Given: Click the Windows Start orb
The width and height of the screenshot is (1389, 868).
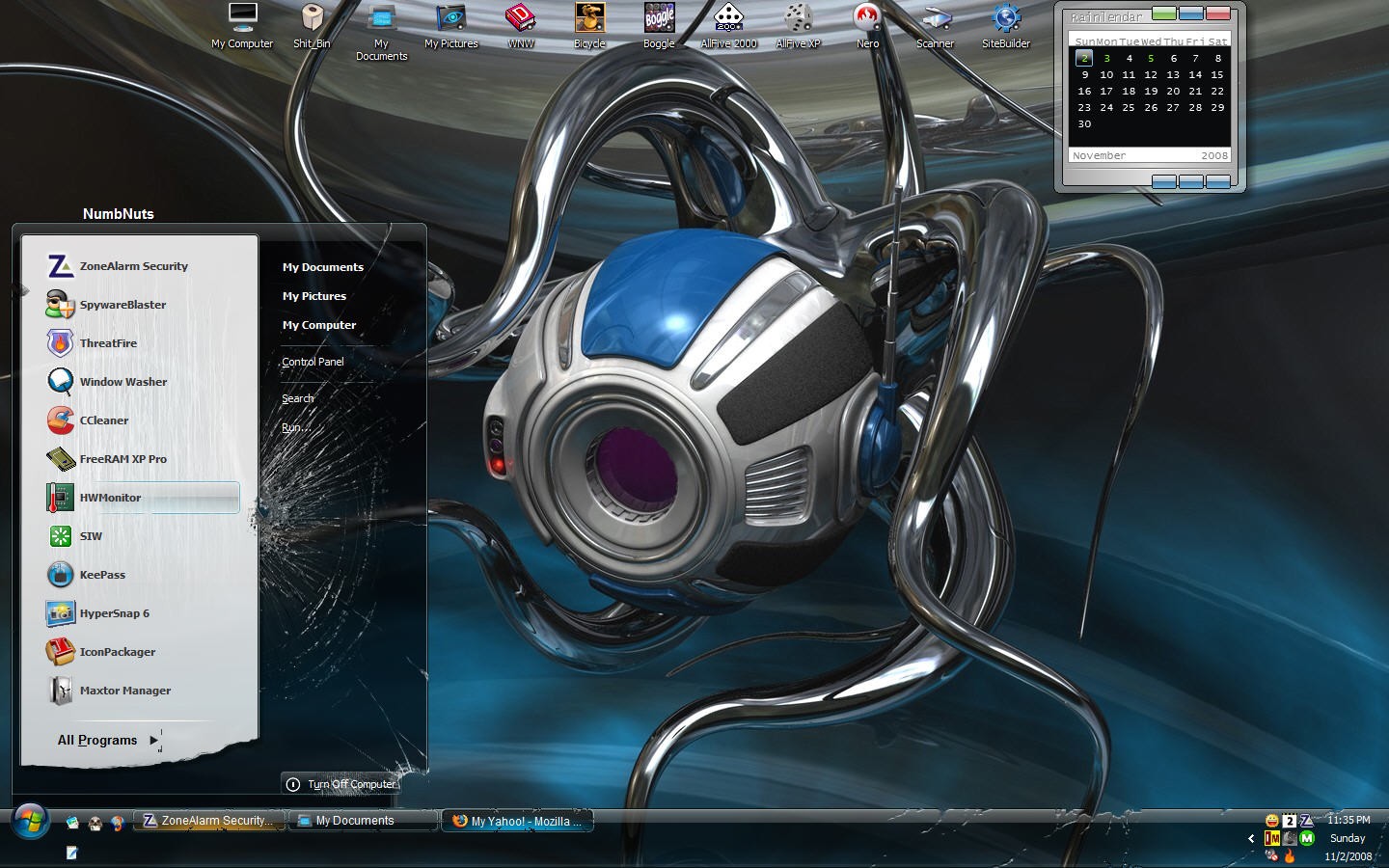Looking at the screenshot, I should [x=30, y=821].
